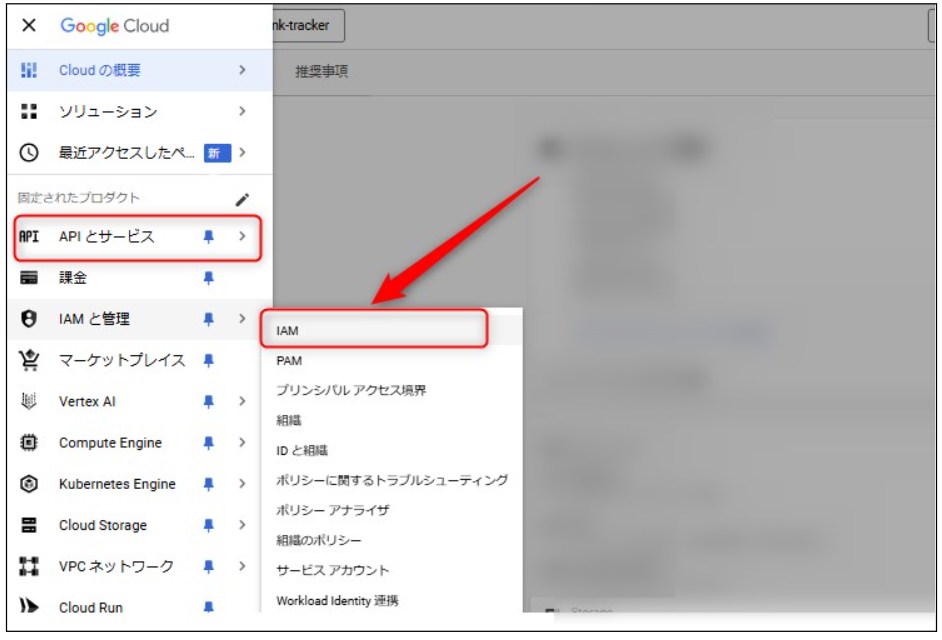The image size is (942, 640).
Task: Click the 固定されたプロダクト section heading
Action: [79, 198]
